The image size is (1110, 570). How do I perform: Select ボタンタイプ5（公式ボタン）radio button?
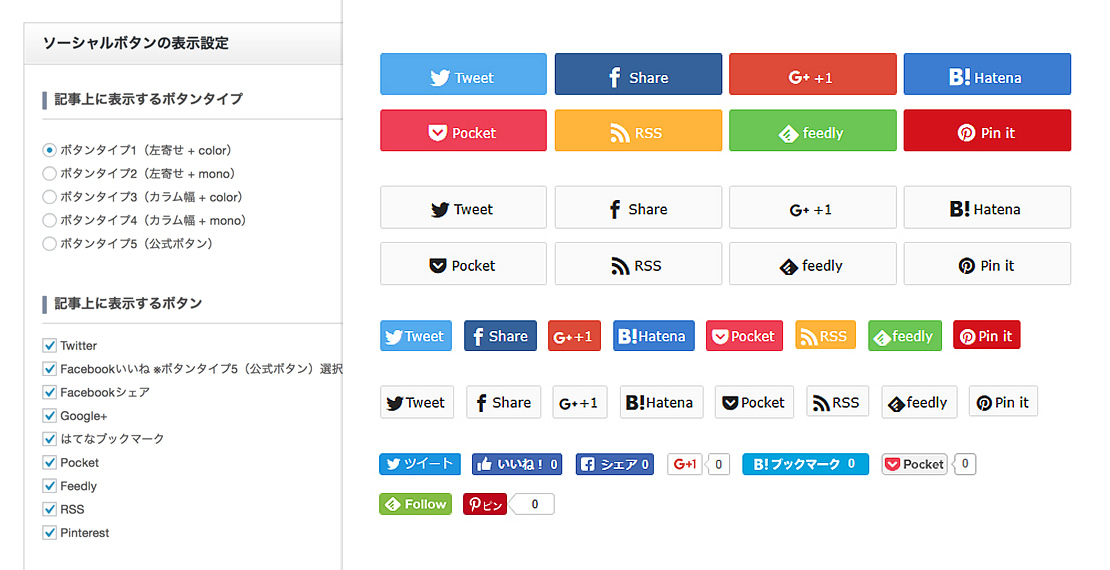pos(49,244)
